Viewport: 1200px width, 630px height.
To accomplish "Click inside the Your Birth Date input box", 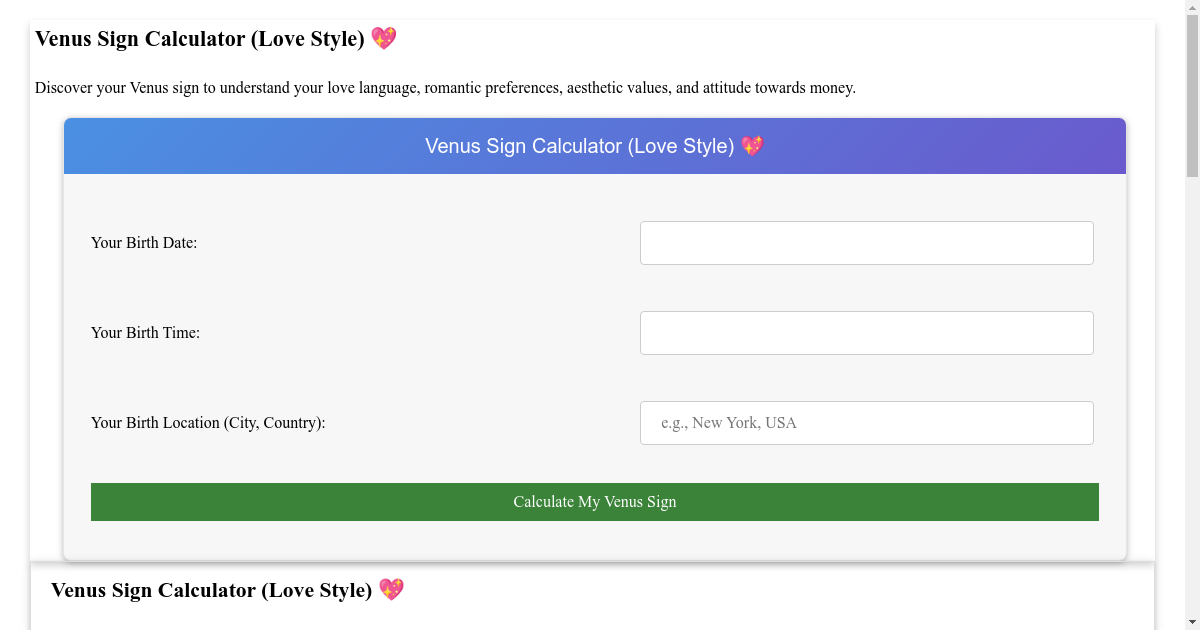I will pos(866,242).
